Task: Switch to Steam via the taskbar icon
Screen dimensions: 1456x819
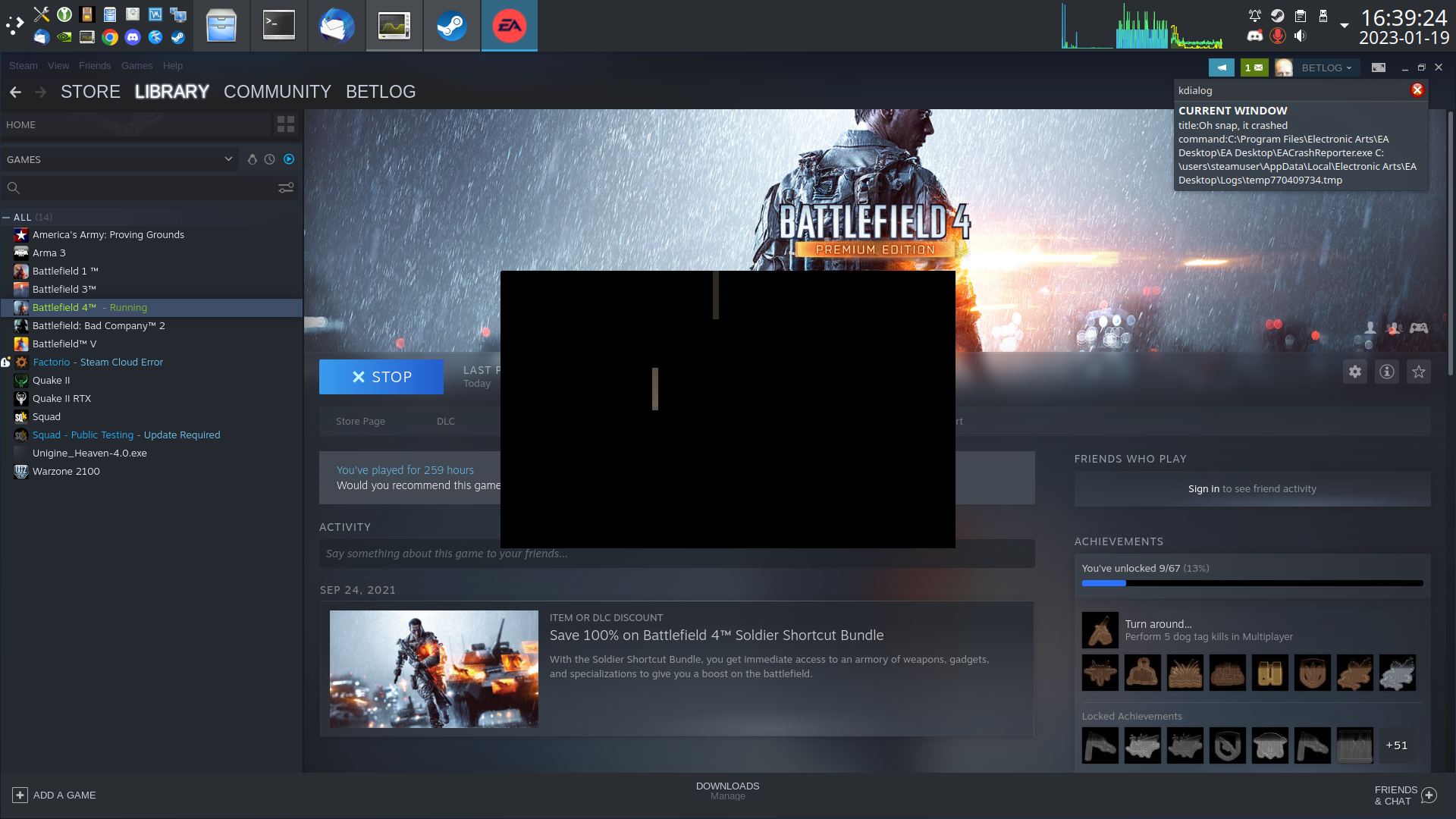Action: point(452,26)
